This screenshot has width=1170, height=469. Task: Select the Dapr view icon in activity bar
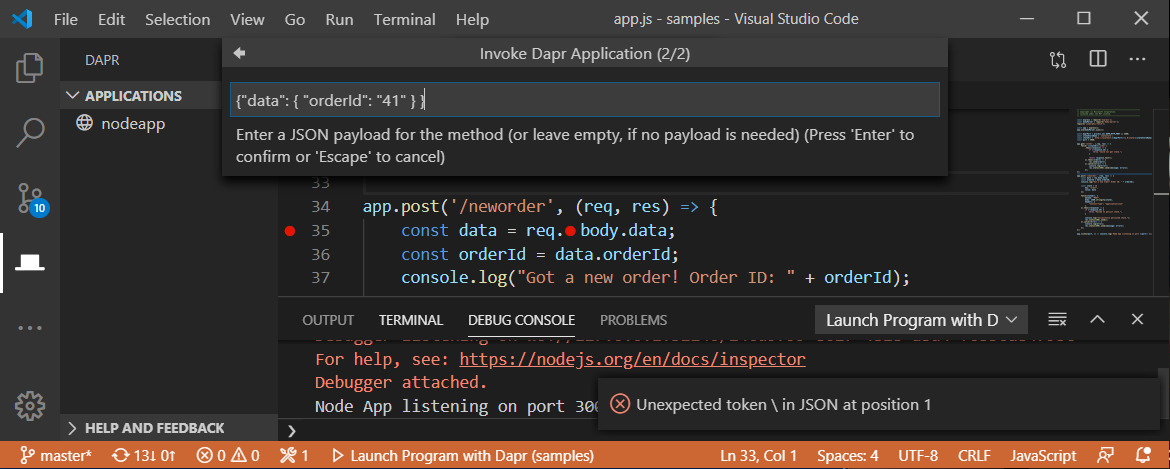click(x=30, y=262)
